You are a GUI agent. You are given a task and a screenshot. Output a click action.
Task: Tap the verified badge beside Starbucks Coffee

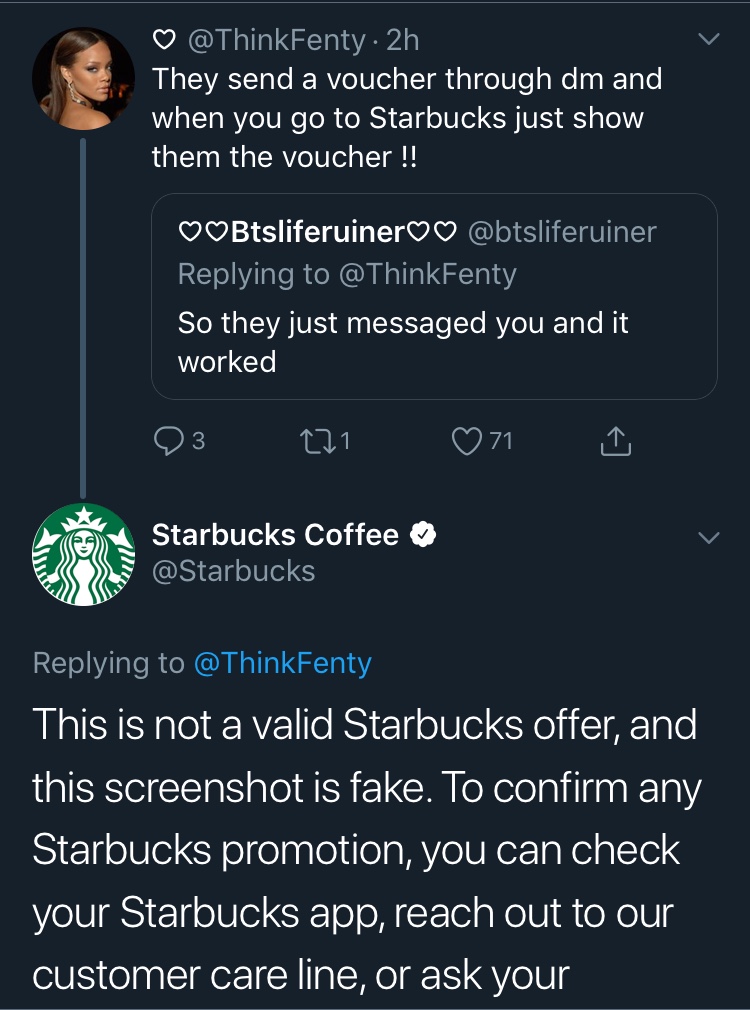point(423,535)
